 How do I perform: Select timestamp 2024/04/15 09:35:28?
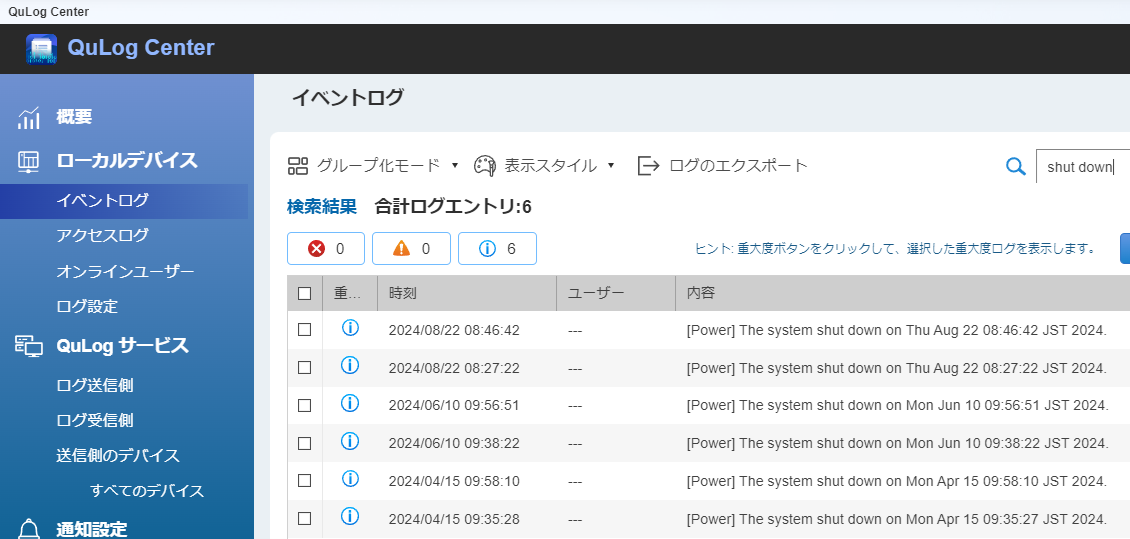pos(454,519)
